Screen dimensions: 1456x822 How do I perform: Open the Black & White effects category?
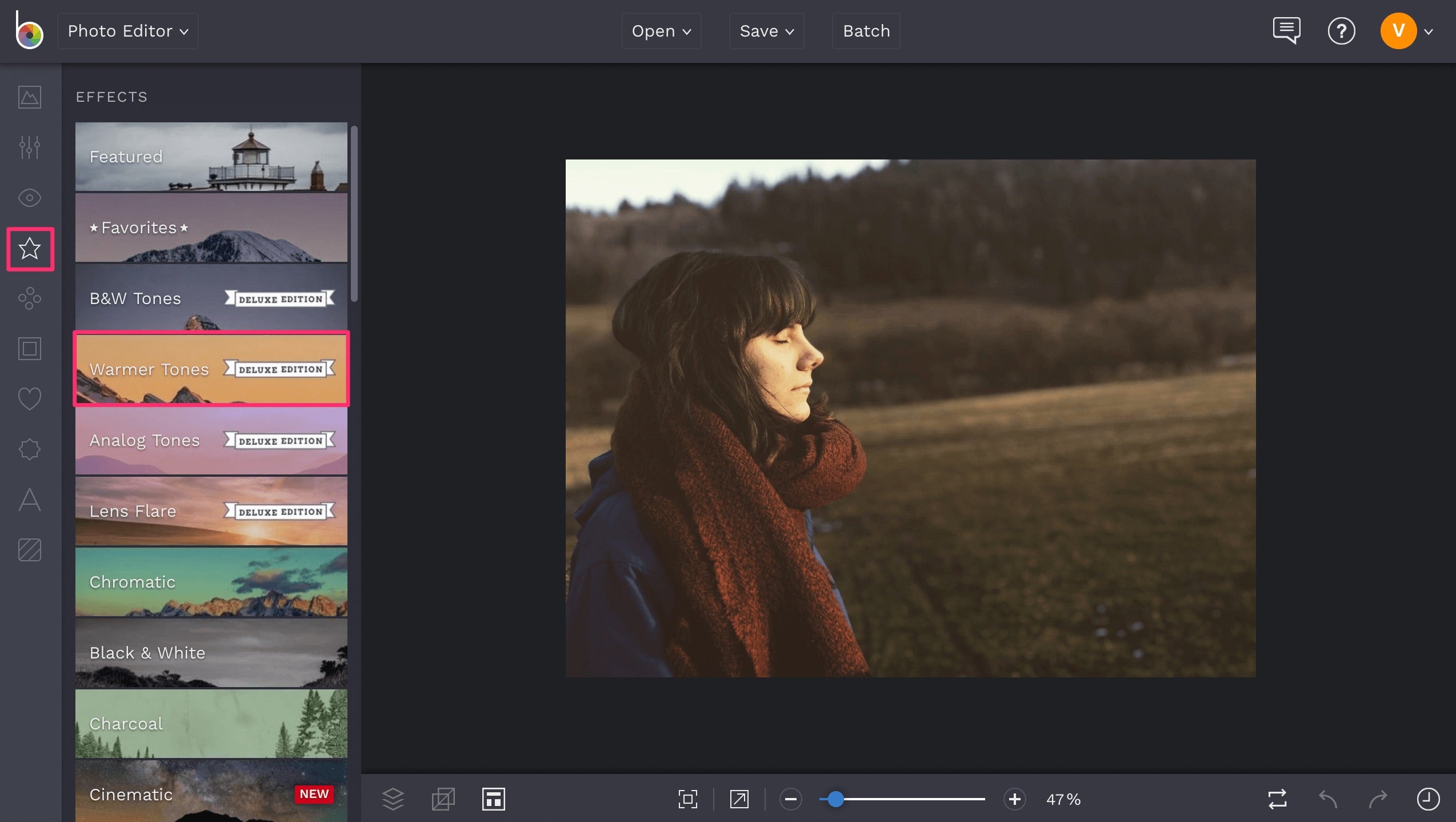coord(210,652)
